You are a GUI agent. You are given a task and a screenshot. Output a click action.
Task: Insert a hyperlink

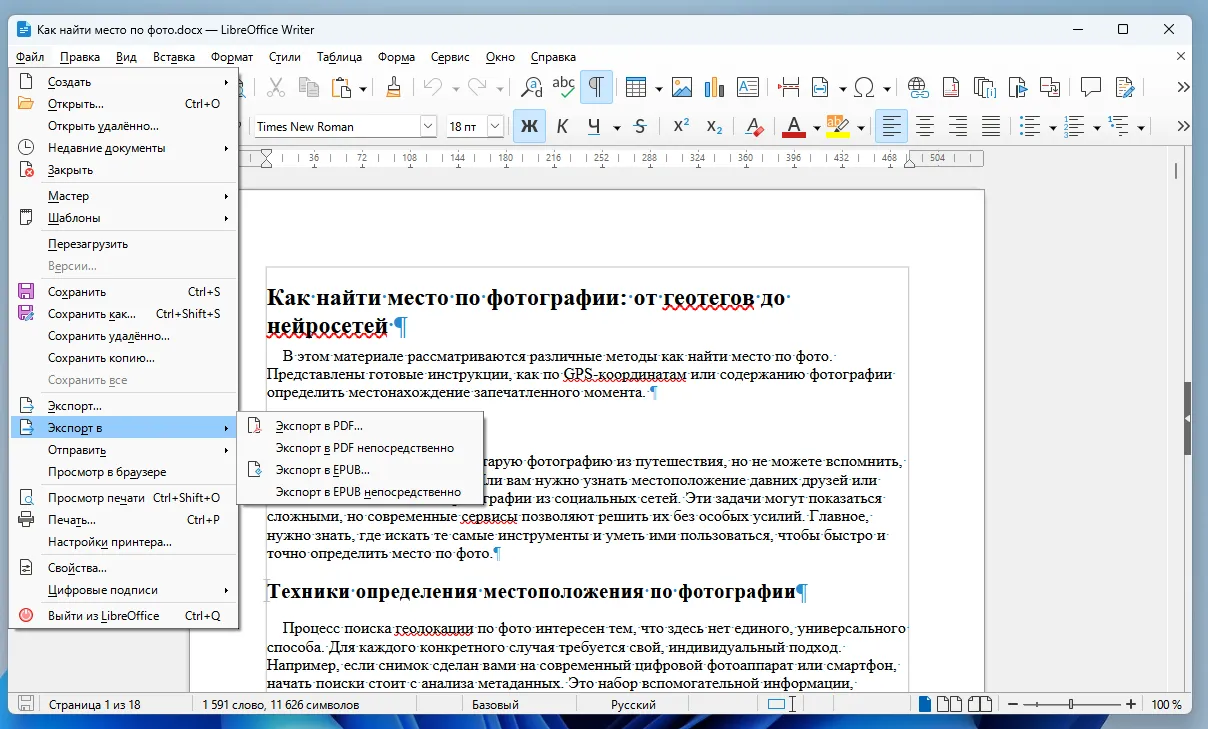point(918,87)
